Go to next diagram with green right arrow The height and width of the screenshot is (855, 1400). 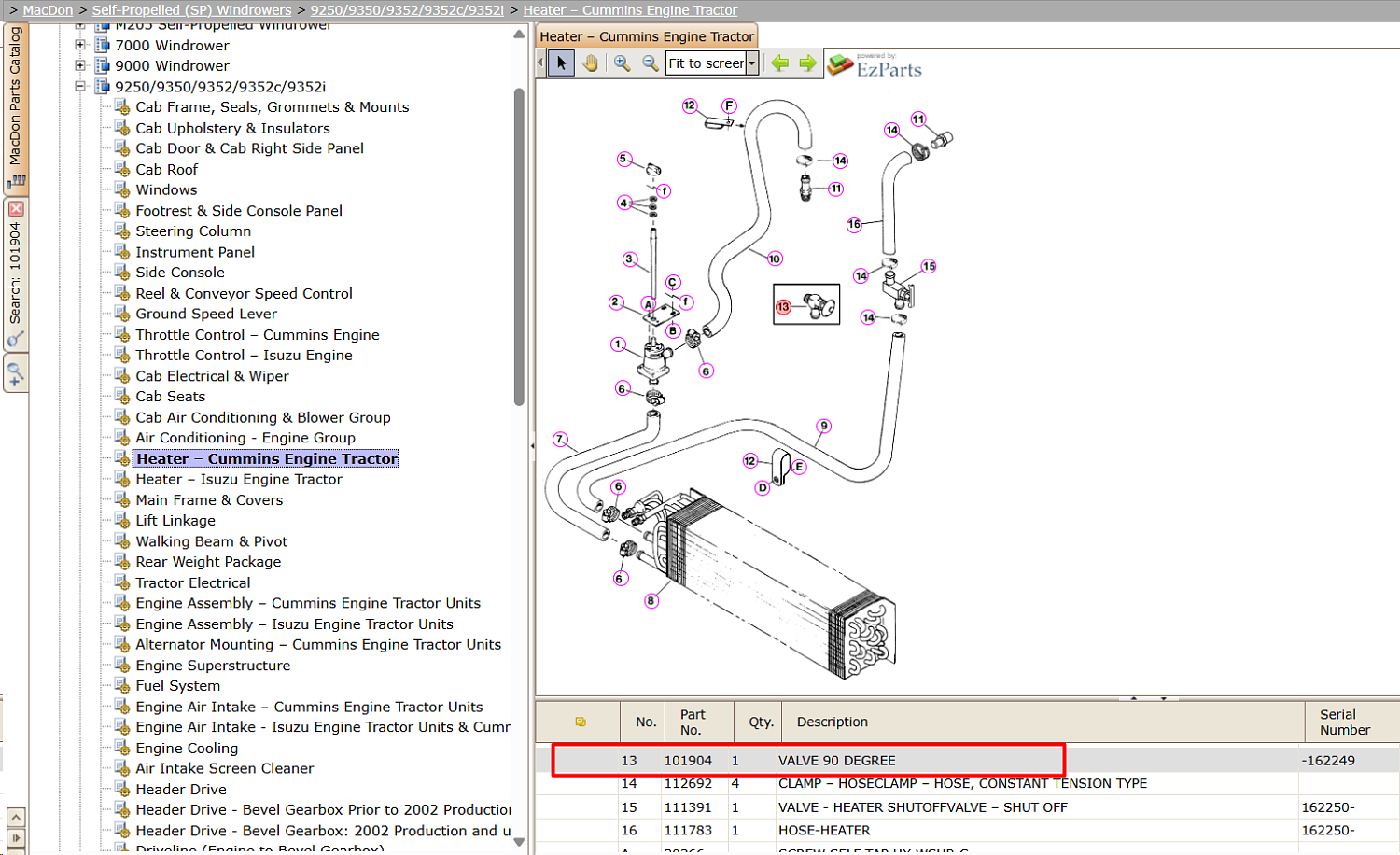point(807,63)
